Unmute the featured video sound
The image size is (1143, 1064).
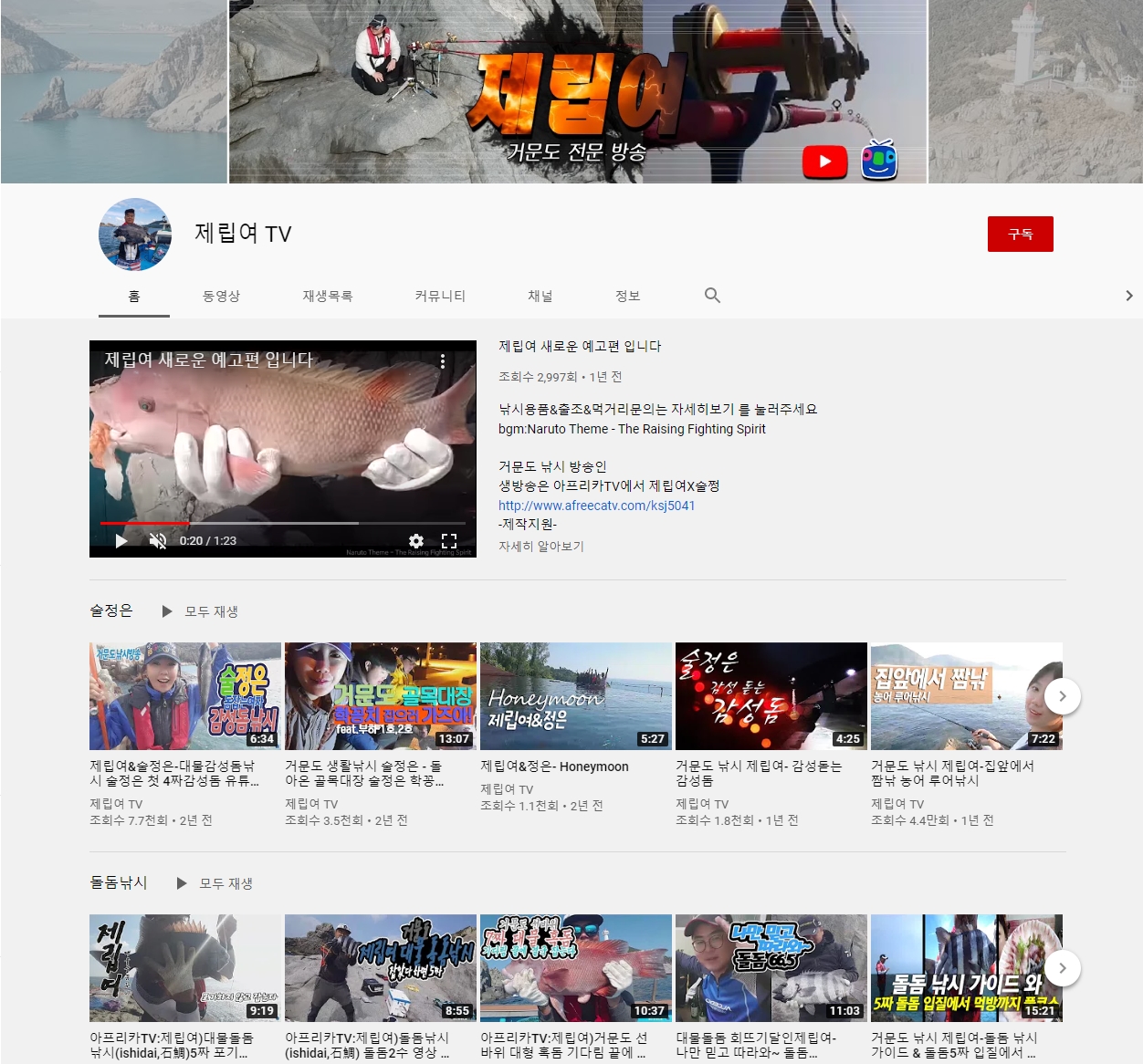(x=158, y=541)
